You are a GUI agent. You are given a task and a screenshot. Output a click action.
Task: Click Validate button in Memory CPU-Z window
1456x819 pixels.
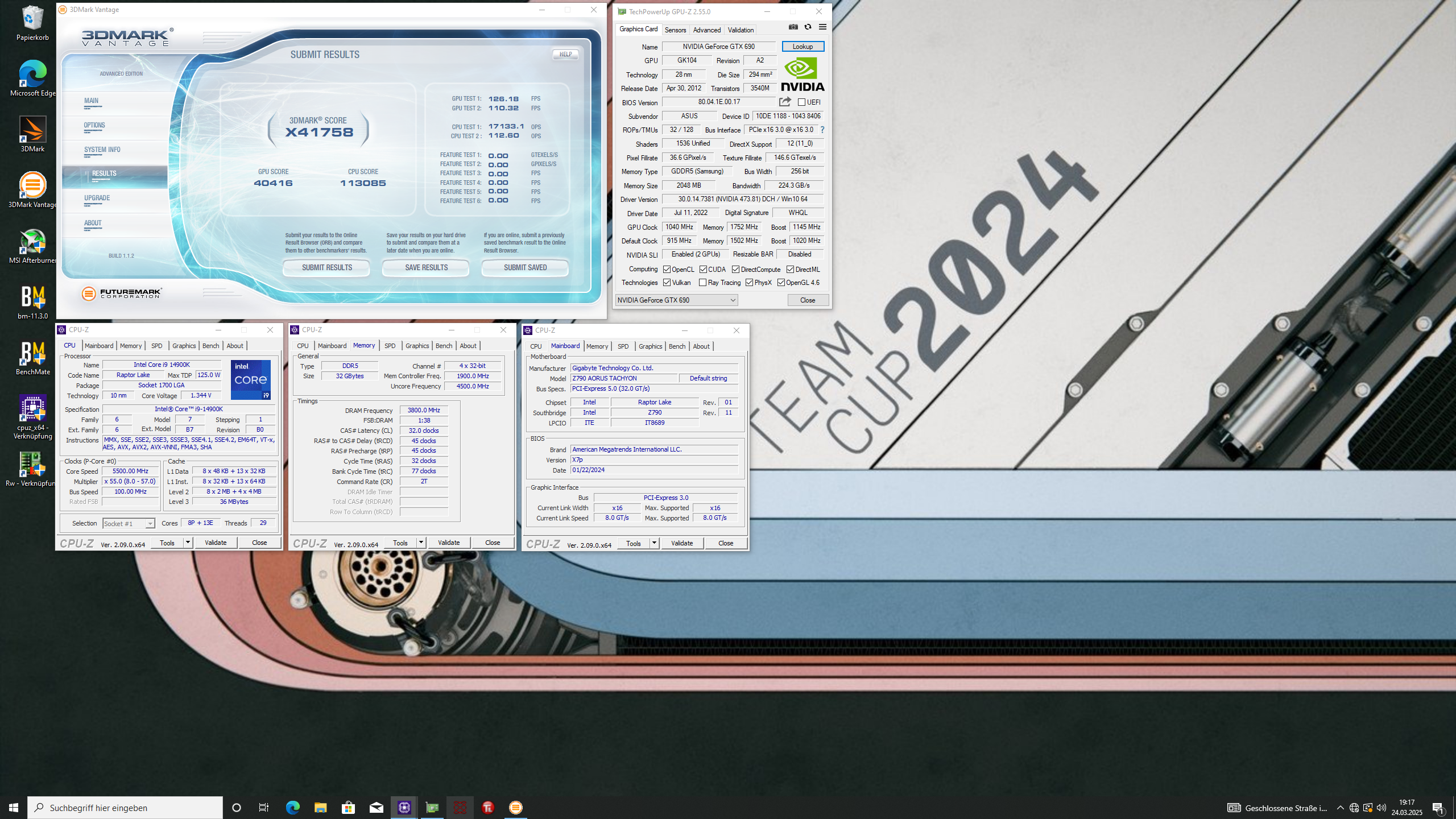coord(449,543)
